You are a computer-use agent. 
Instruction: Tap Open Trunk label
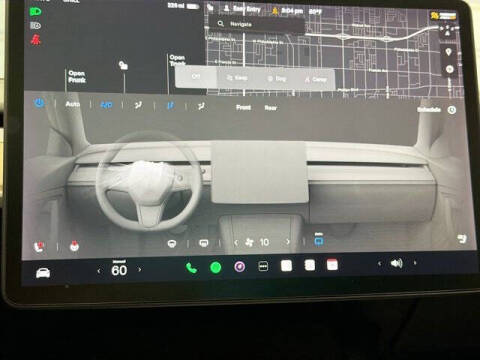tap(177, 60)
